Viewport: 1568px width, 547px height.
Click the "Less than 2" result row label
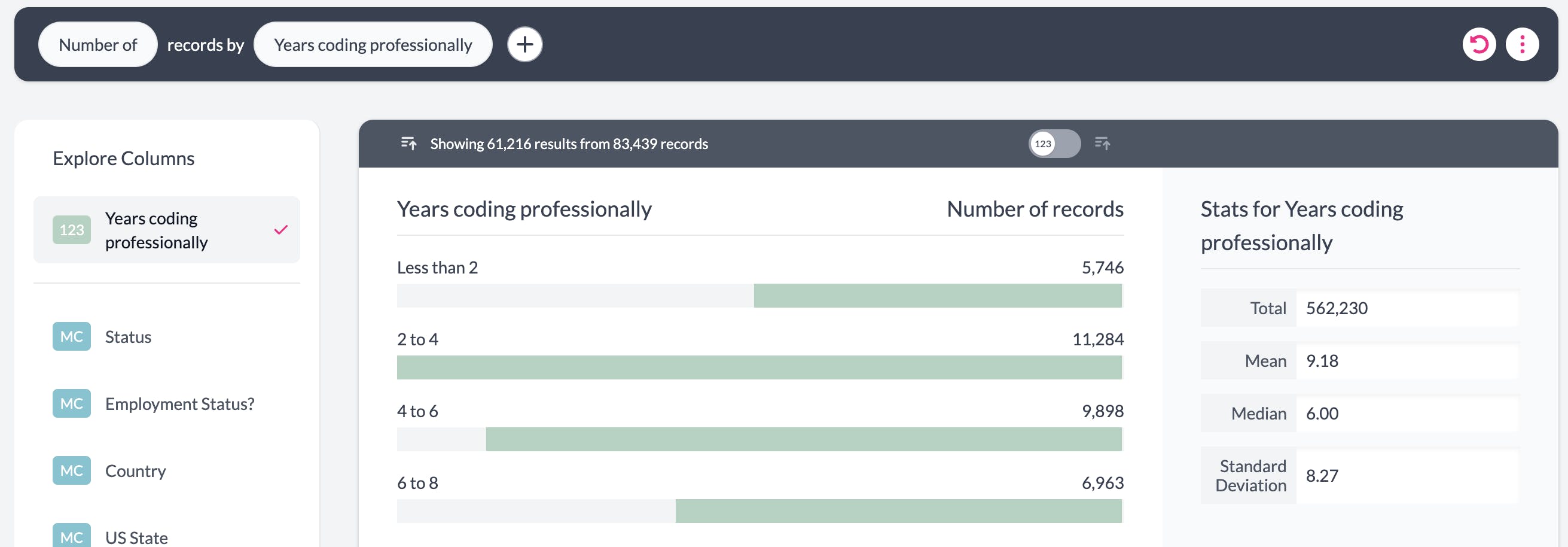point(437,268)
